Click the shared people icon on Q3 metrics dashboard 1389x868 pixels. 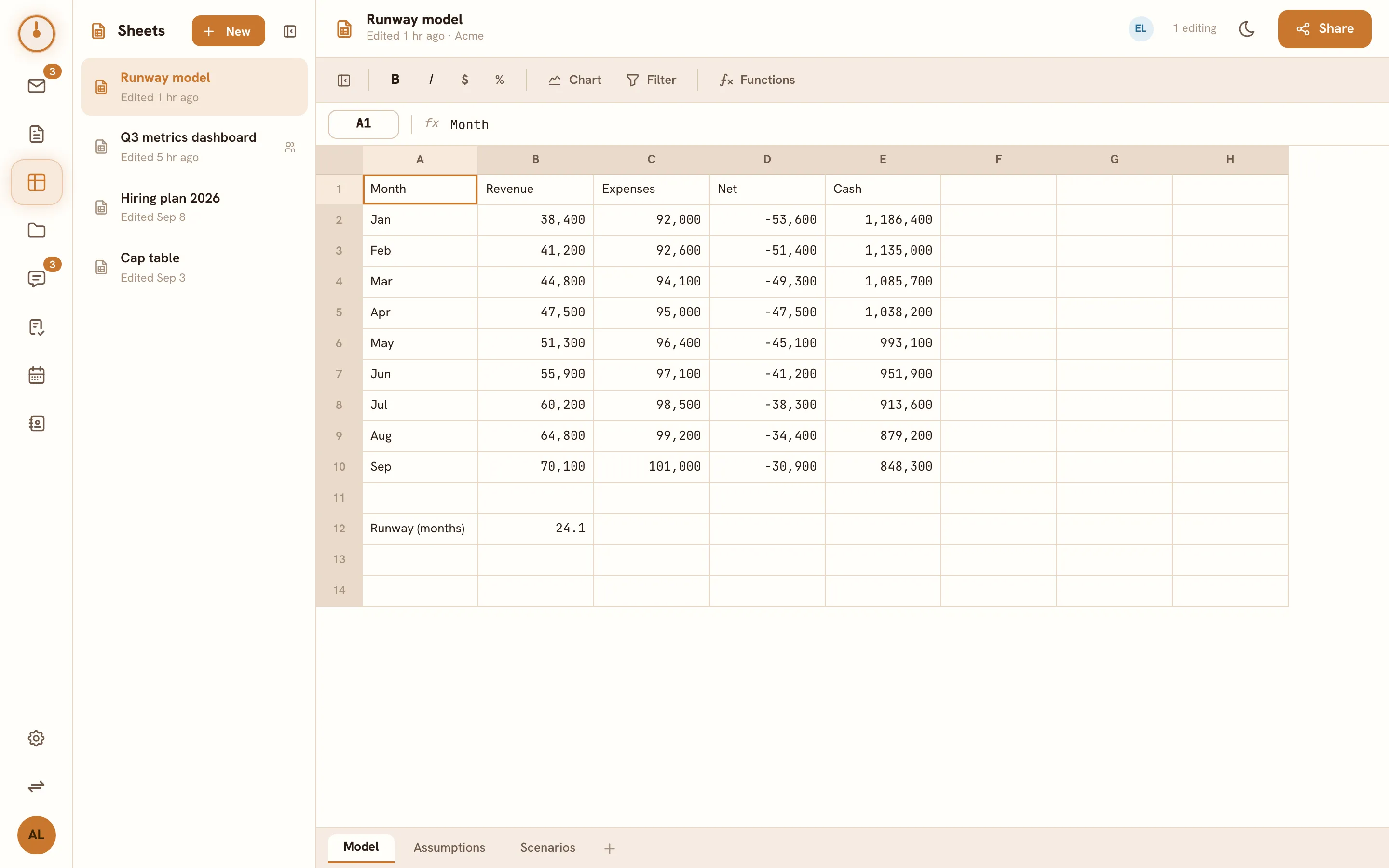point(290,148)
